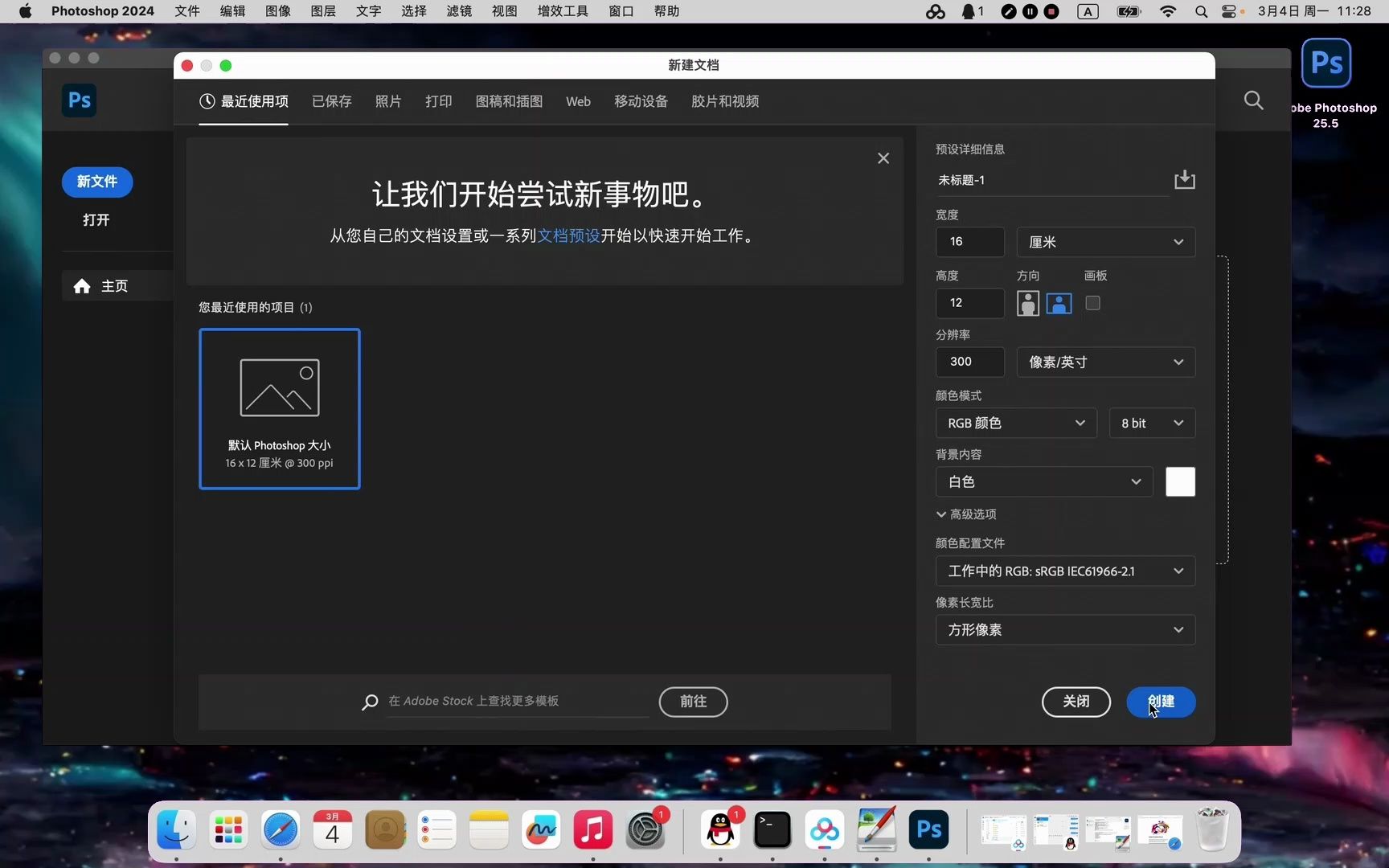Click the height field showing 12
This screenshot has height=868, width=1389.
969,303
